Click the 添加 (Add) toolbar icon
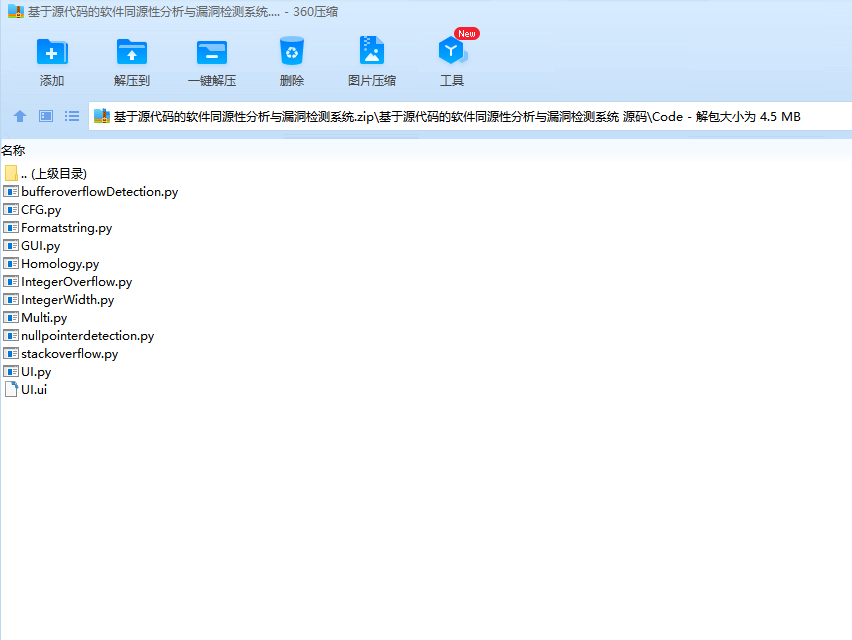 point(52,52)
